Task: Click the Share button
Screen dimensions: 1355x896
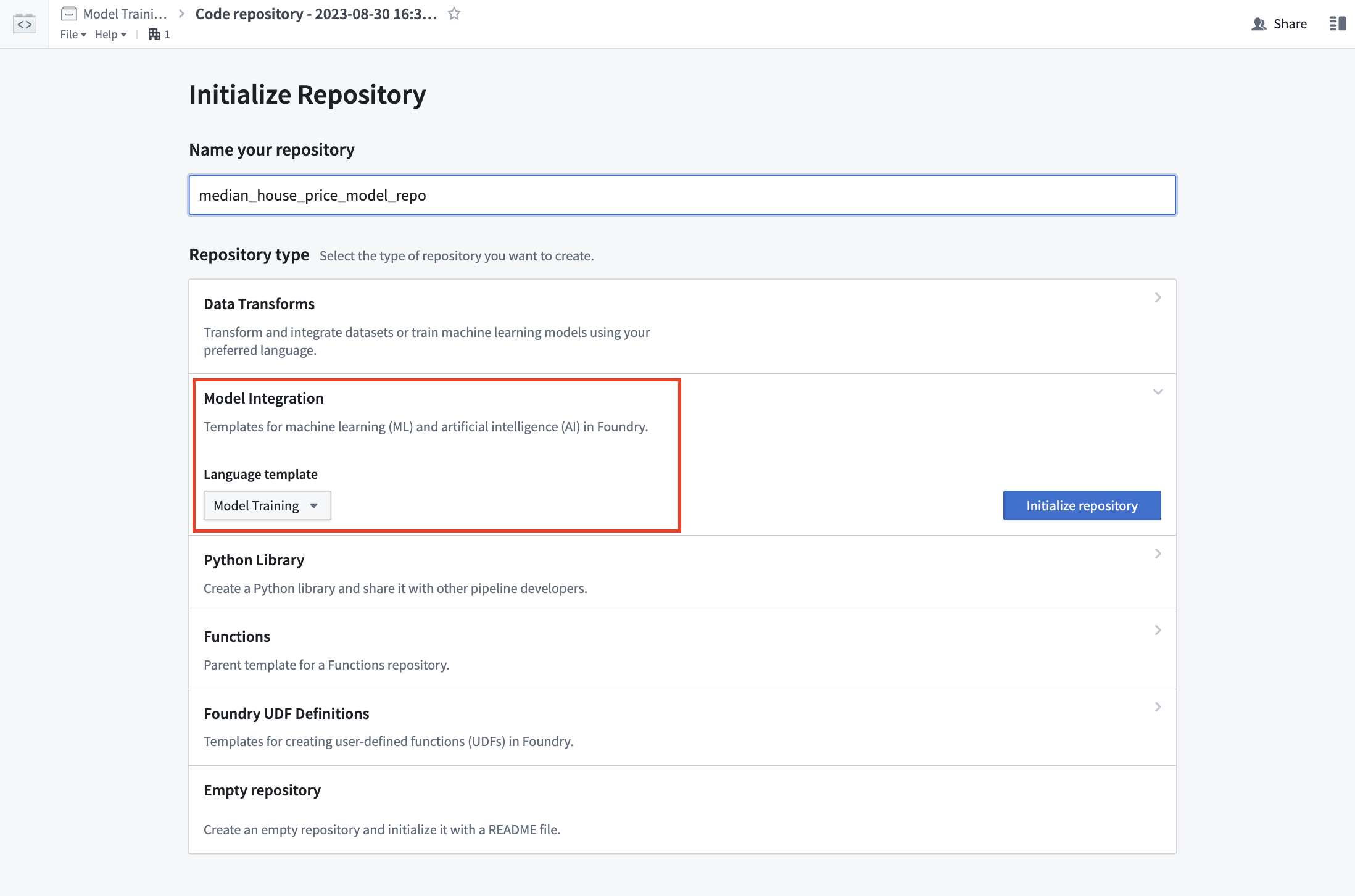Action: 1279,23
